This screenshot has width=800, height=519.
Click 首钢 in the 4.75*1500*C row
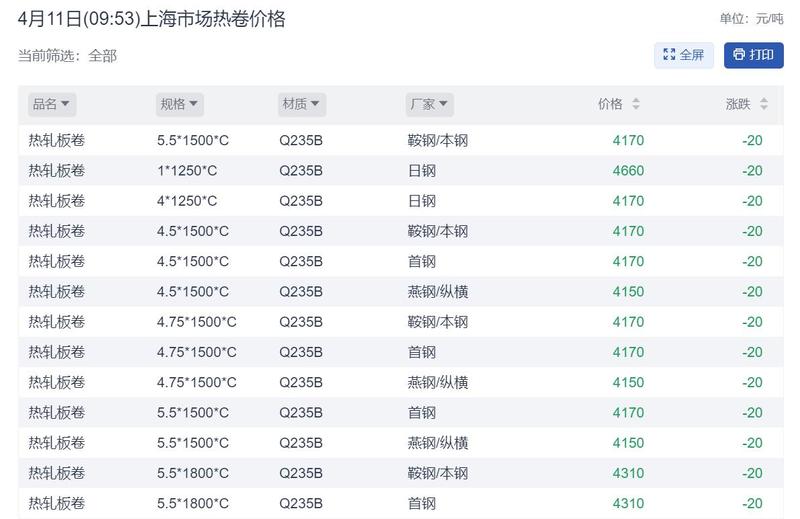point(421,352)
